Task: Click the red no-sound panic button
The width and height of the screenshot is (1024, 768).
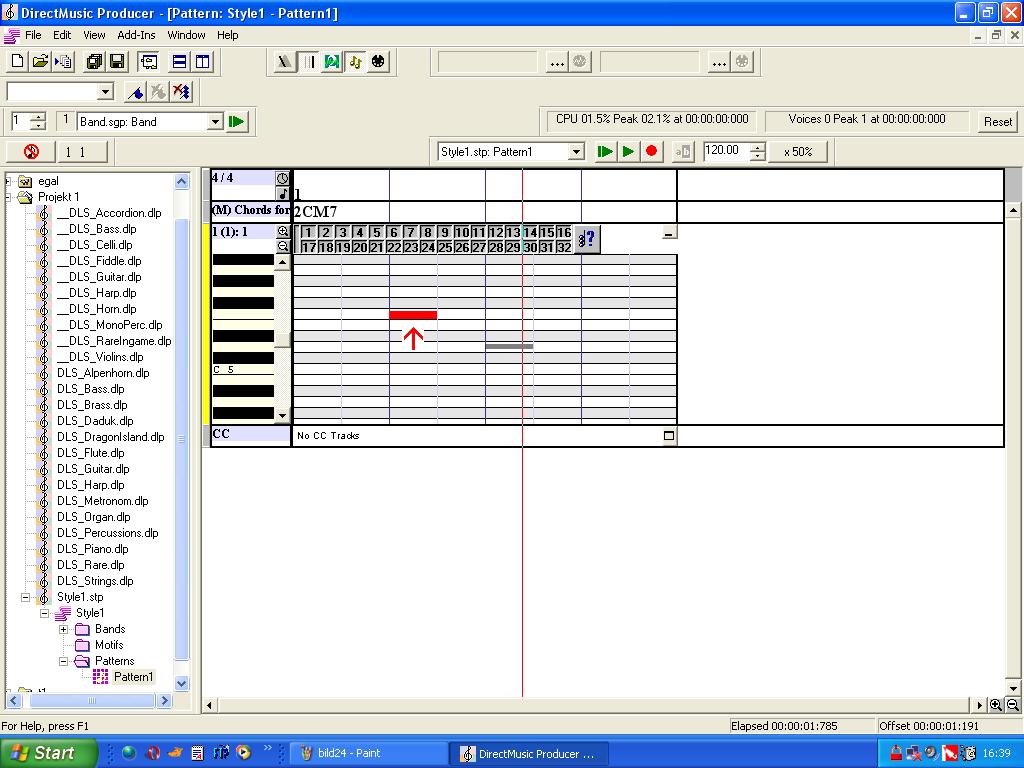Action: click(31, 152)
